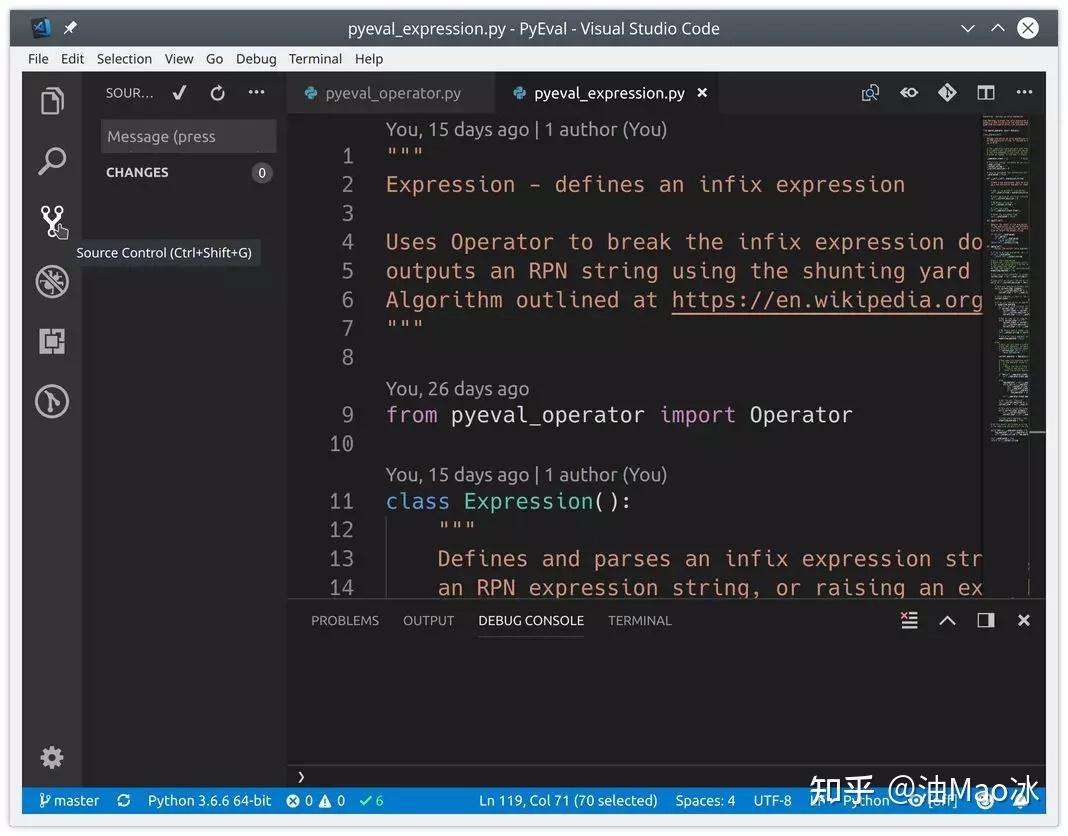Open the title bar dropdown chevron
The image size is (1068, 836).
click(x=967, y=28)
